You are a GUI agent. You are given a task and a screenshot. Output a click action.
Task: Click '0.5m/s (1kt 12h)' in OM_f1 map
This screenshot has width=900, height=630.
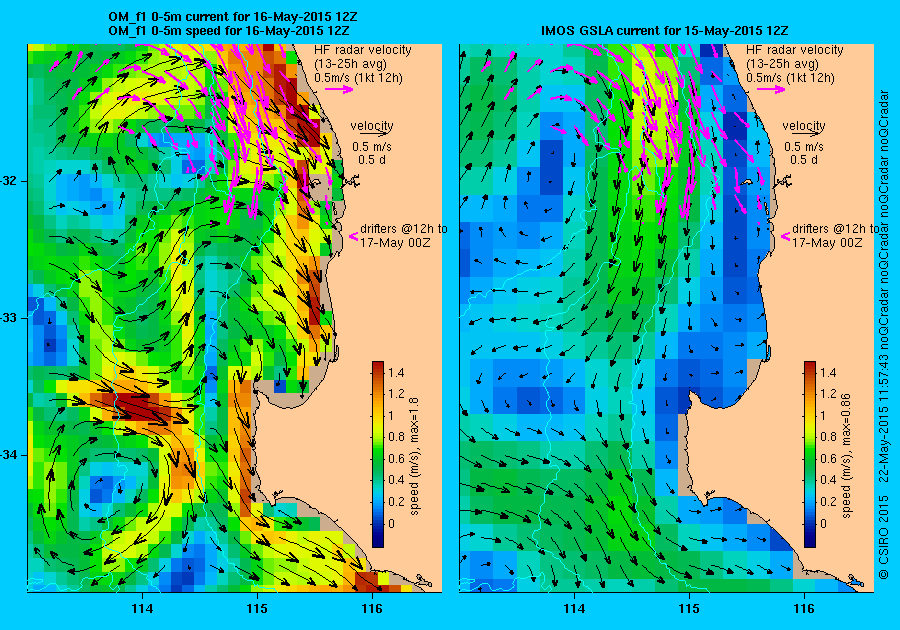tap(358, 77)
